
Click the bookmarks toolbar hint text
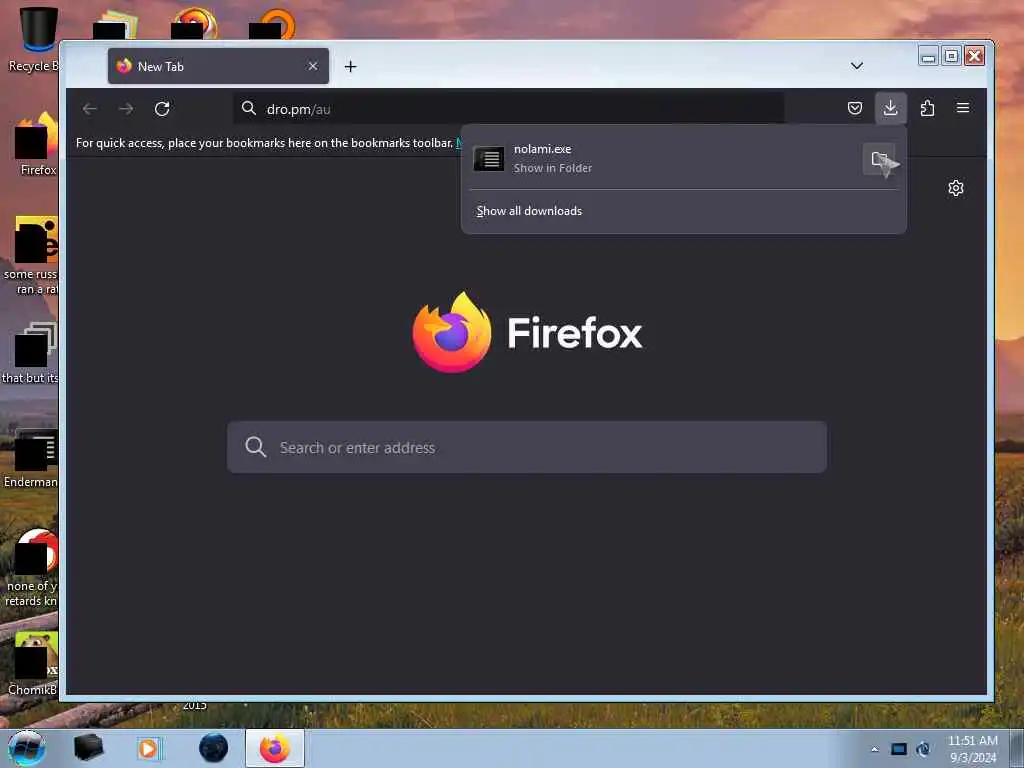click(x=264, y=142)
